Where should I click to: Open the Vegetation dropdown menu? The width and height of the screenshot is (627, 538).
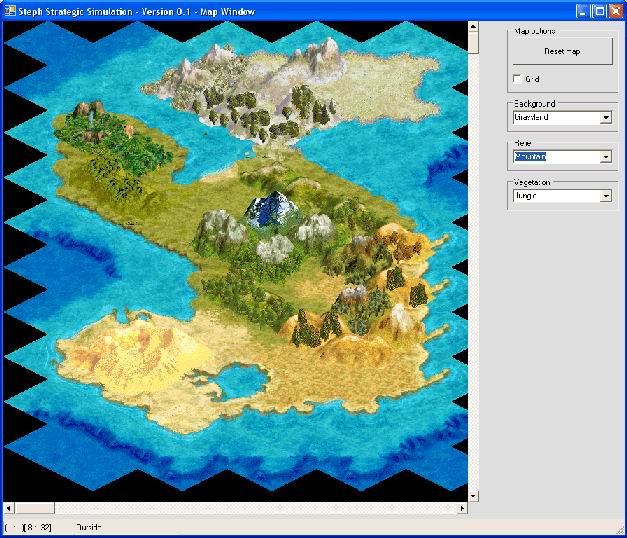[x=605, y=196]
